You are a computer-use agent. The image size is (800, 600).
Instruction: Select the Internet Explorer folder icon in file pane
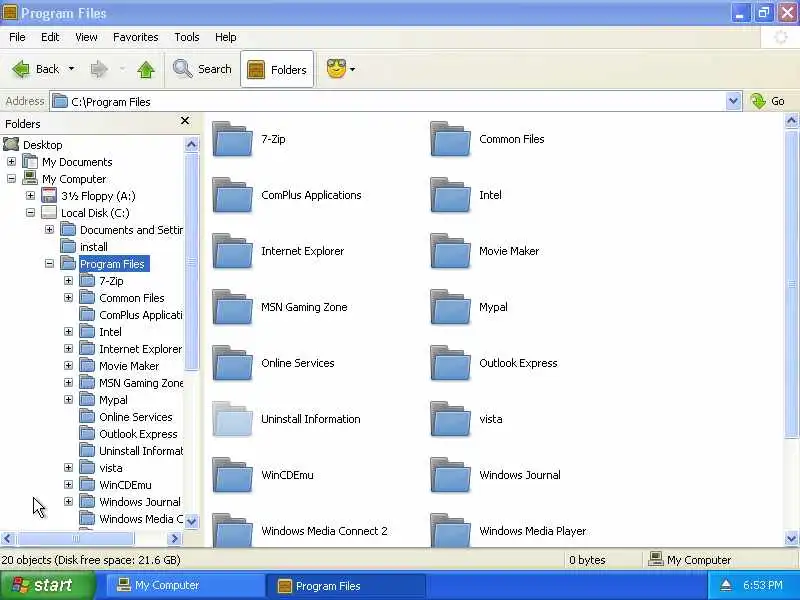(232, 251)
